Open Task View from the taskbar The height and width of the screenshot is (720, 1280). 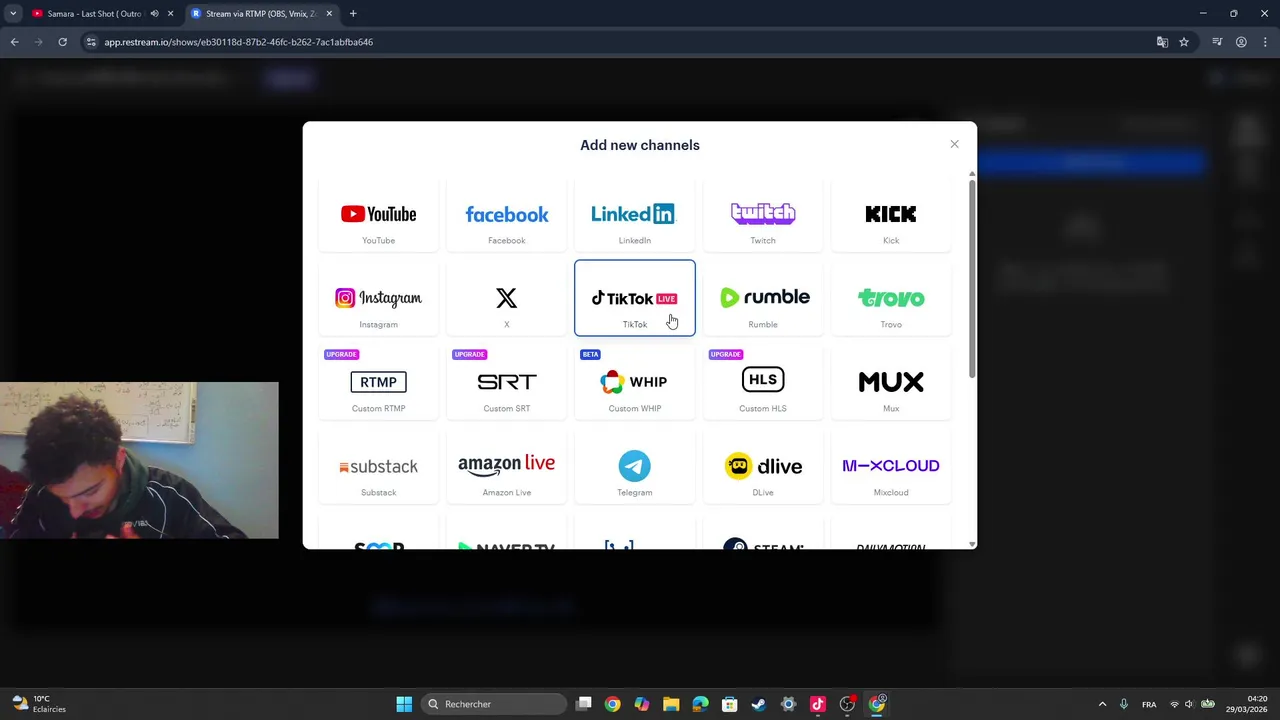[x=584, y=704]
